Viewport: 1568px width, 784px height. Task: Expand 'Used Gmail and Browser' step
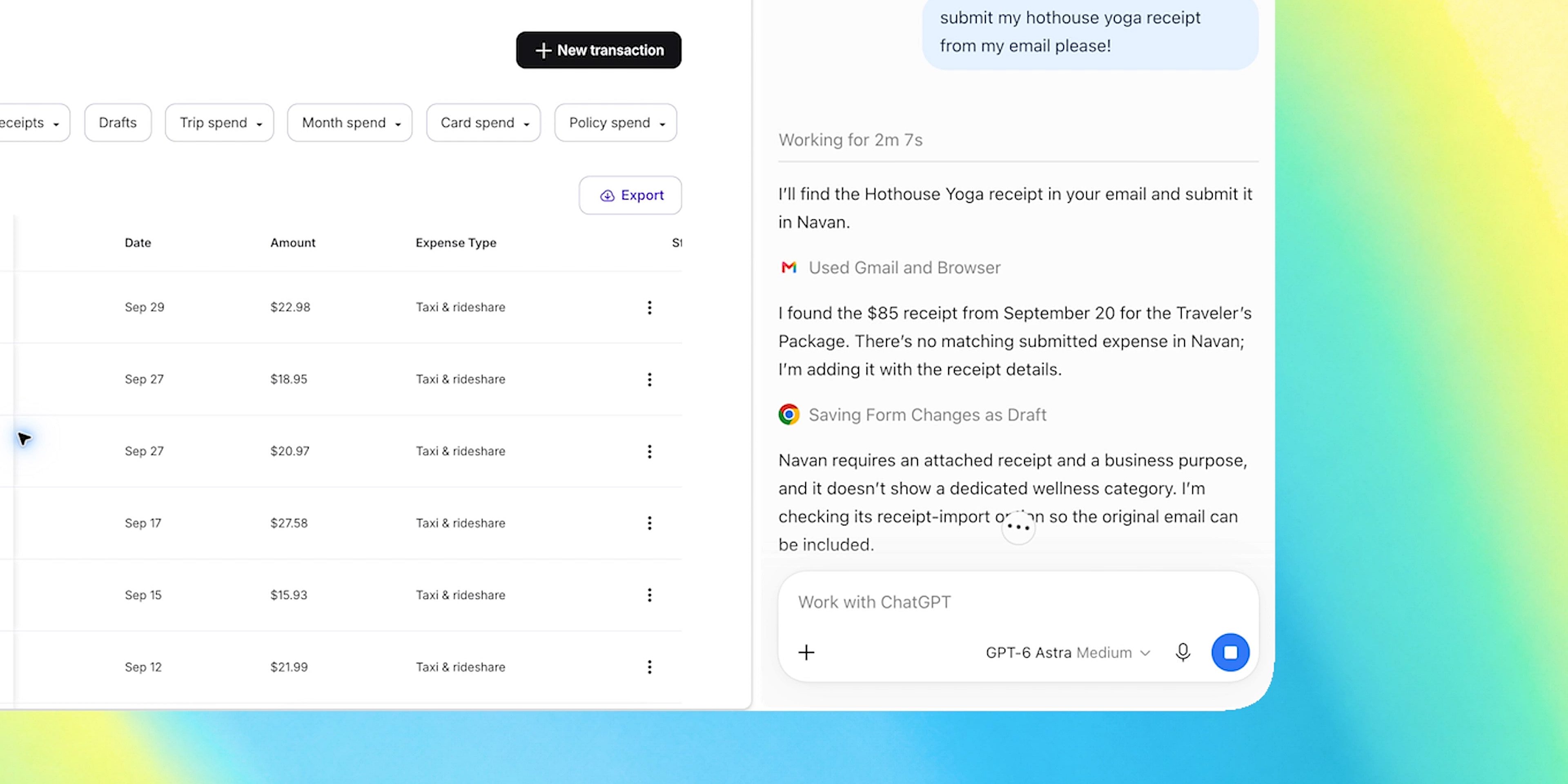coord(904,268)
